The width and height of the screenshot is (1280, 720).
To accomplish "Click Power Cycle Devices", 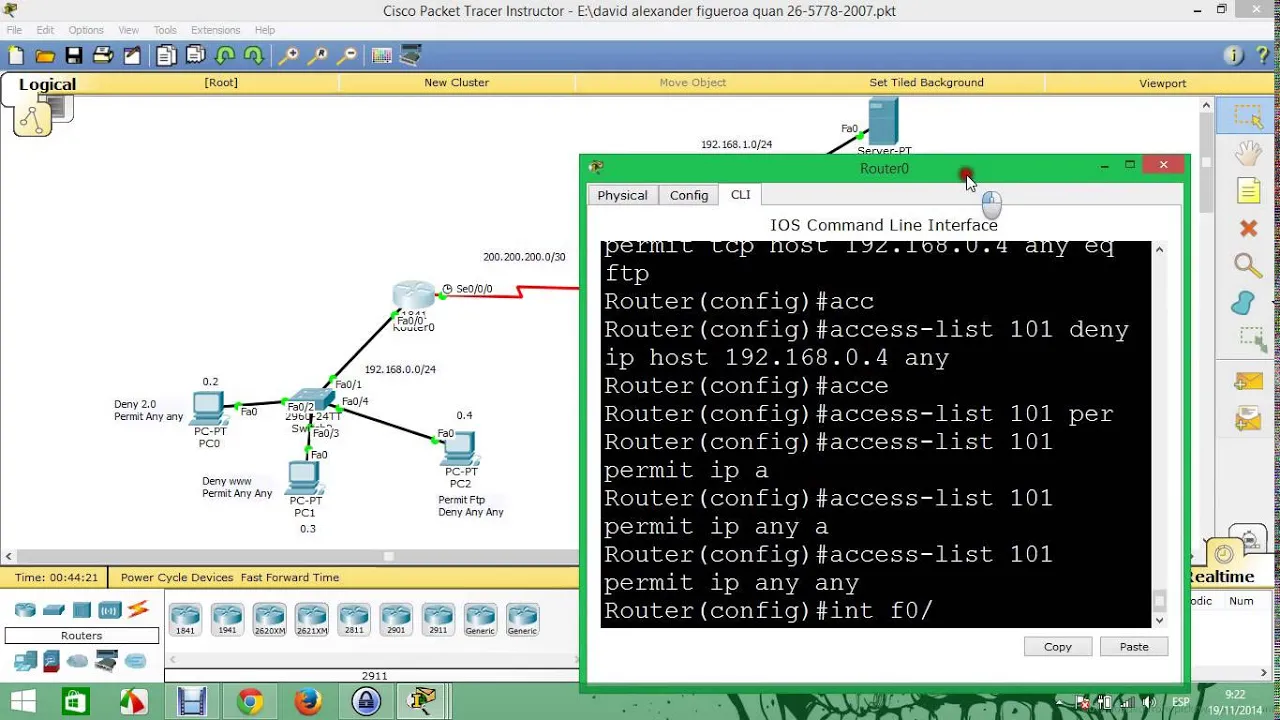I will [177, 577].
